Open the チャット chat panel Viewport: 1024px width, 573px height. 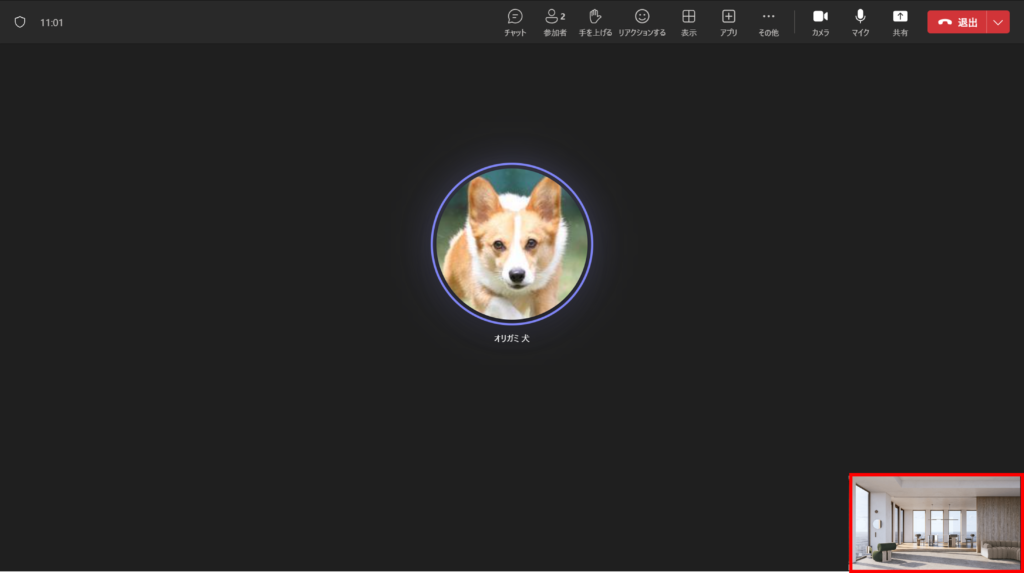tap(515, 21)
